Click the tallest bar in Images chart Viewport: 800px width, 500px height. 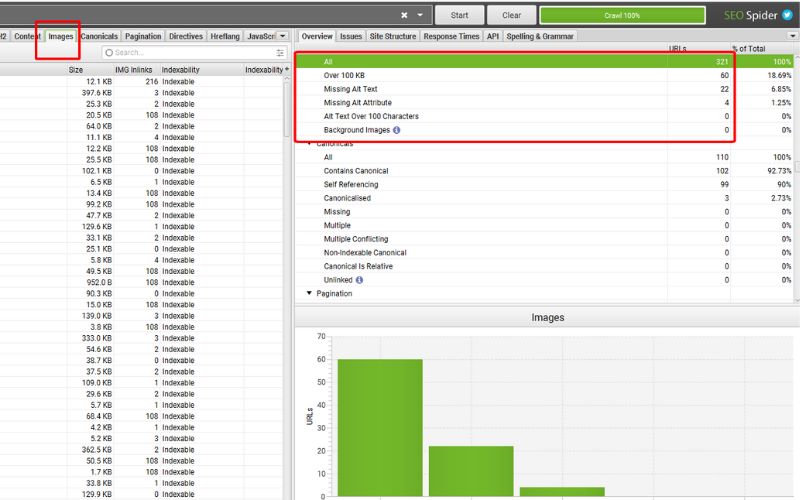[x=380, y=428]
